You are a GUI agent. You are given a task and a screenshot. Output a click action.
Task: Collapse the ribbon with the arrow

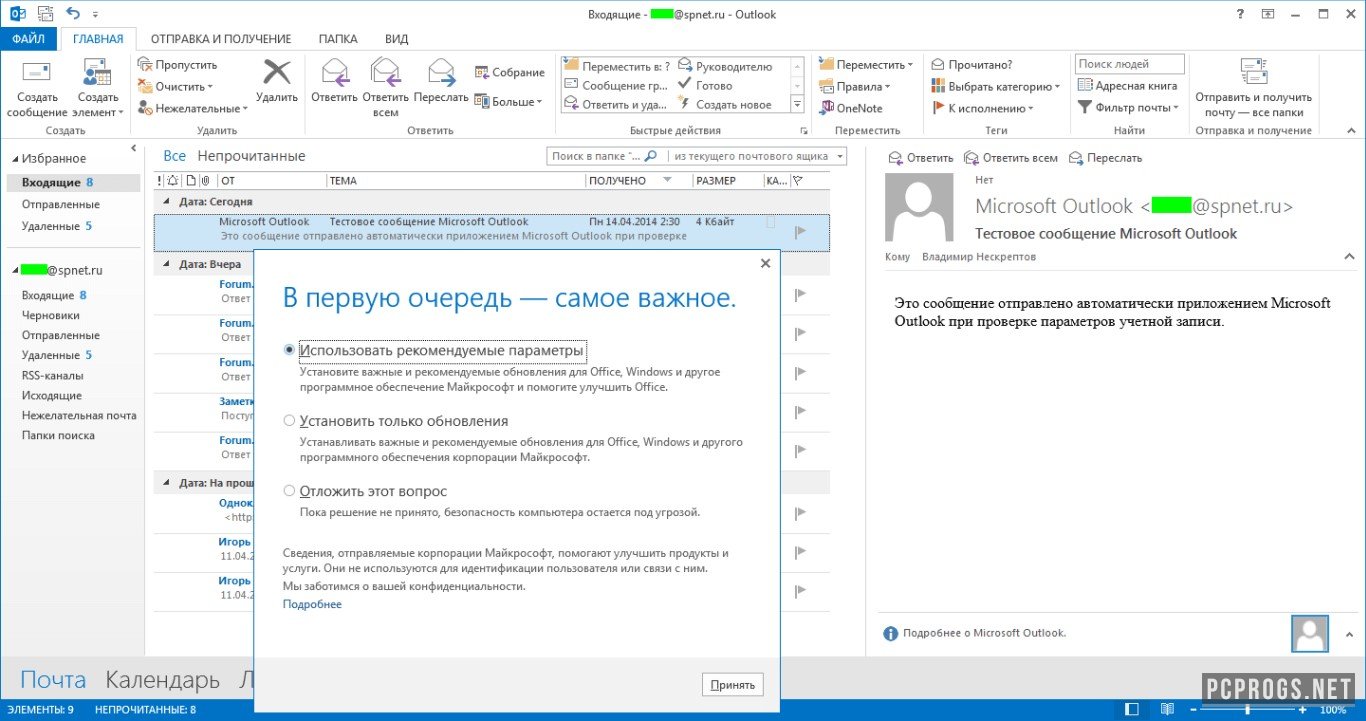tap(1352, 130)
